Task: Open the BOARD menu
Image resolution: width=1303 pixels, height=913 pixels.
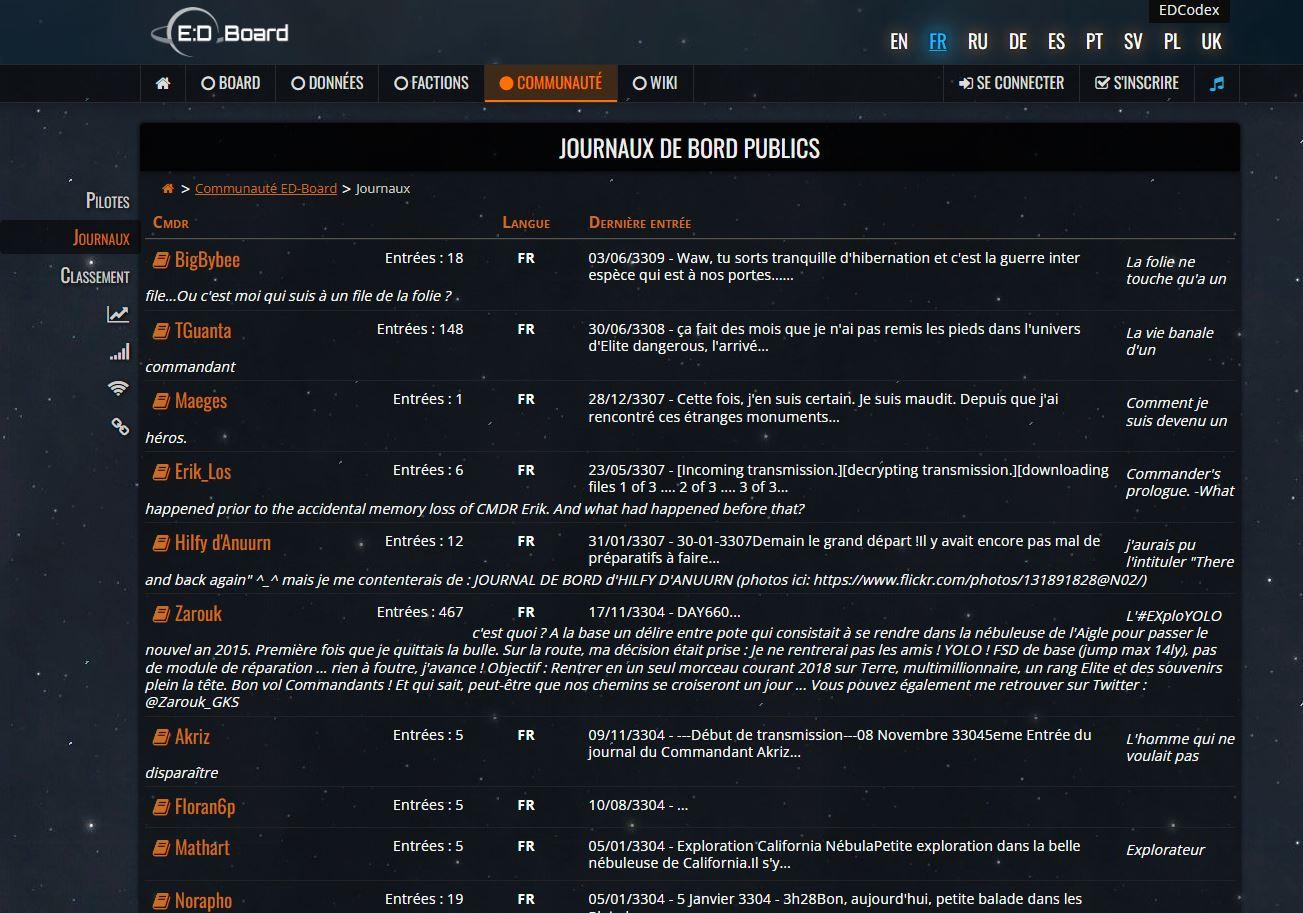Action: (231, 83)
